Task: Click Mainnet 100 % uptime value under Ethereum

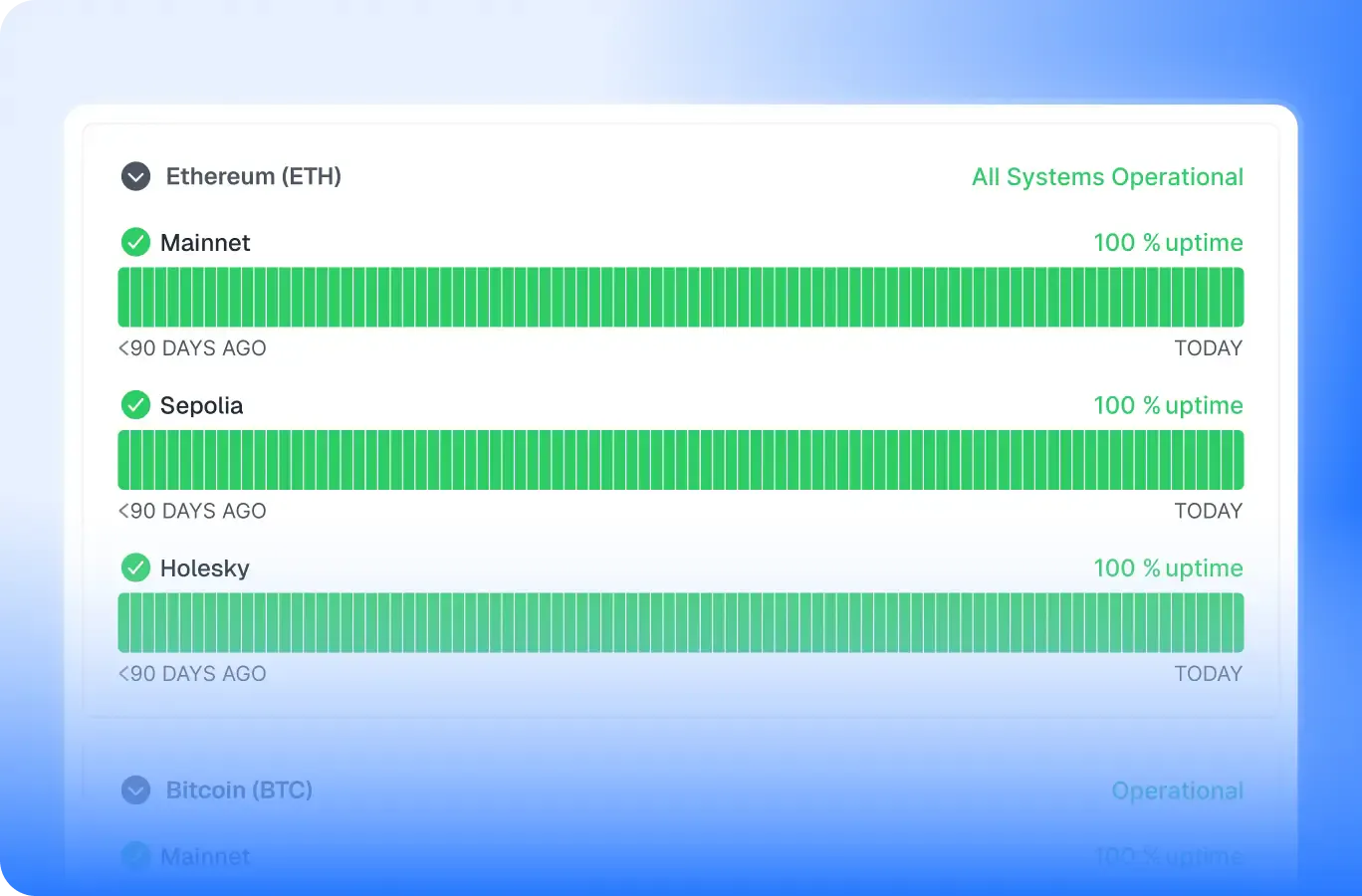Action: pyautogui.click(x=1168, y=243)
